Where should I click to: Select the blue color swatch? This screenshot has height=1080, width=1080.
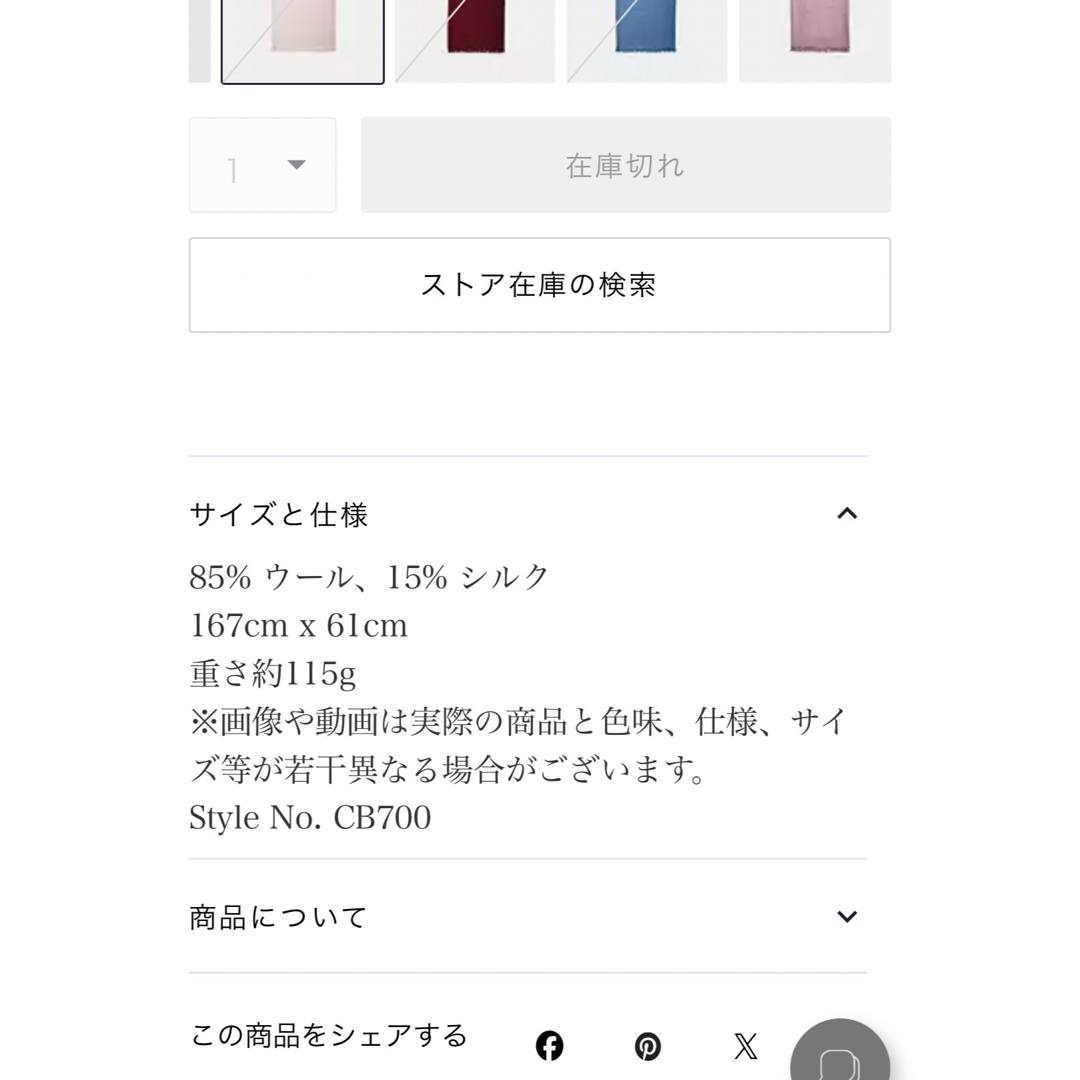(647, 41)
